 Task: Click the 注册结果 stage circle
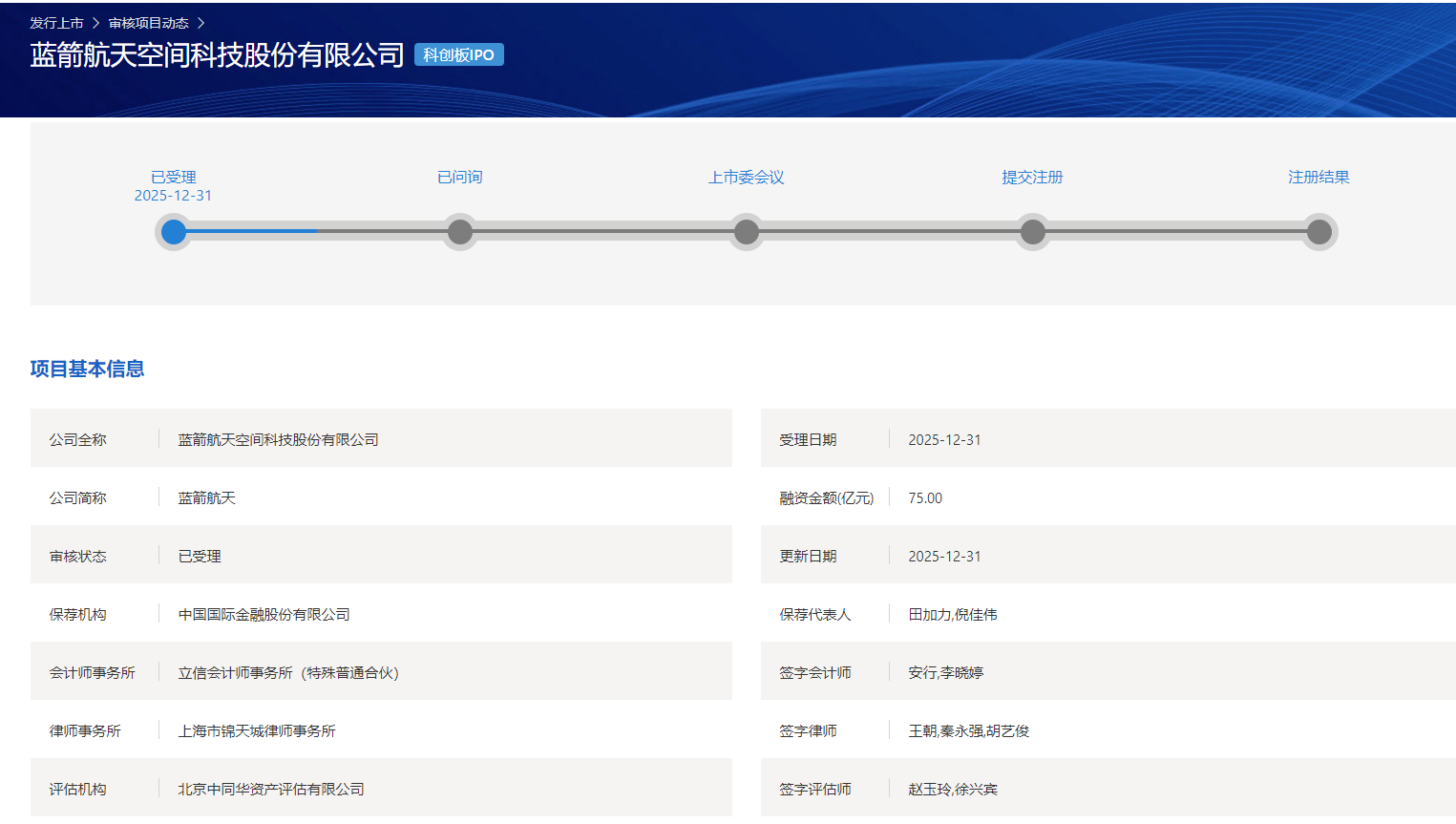[x=1319, y=232]
